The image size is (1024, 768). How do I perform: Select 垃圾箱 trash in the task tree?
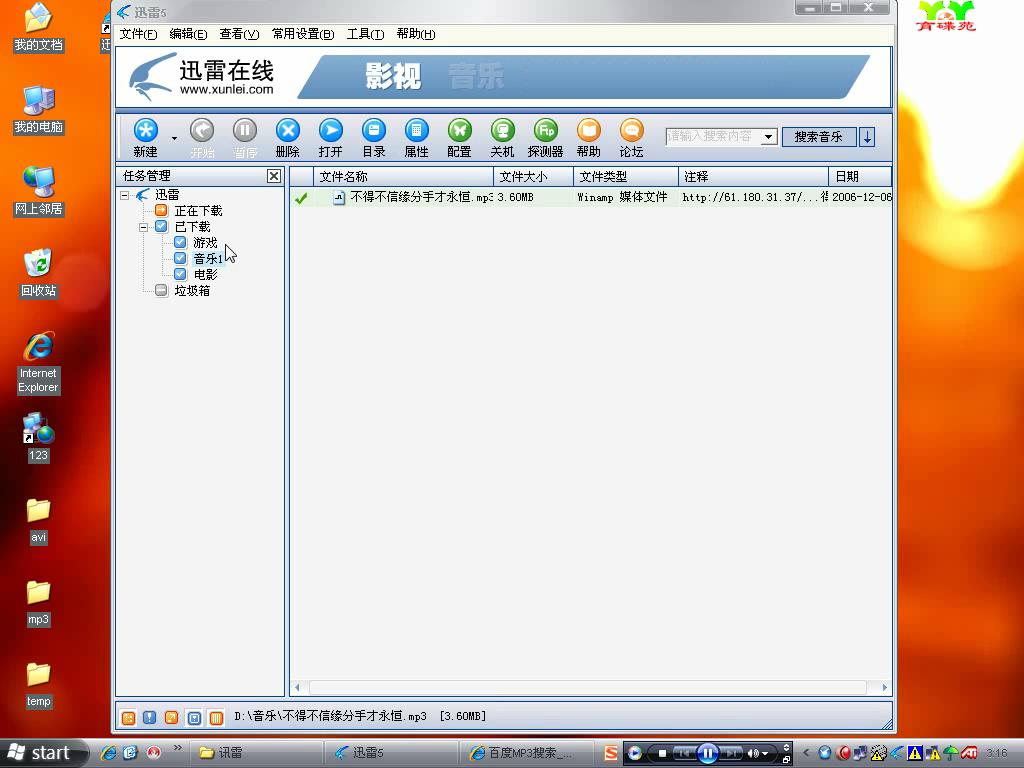[192, 291]
